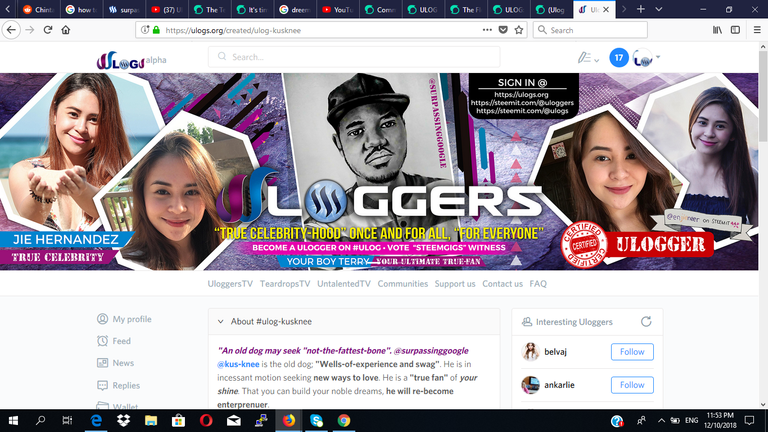The image size is (768, 432).
Task: Open Feed in sidebar
Action: tap(114, 341)
